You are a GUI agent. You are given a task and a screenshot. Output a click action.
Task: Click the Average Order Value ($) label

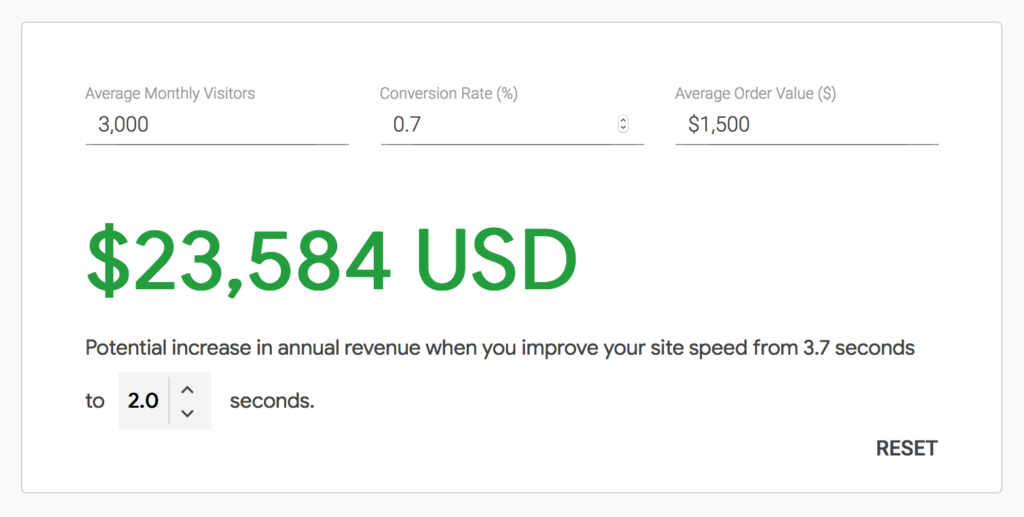point(756,93)
